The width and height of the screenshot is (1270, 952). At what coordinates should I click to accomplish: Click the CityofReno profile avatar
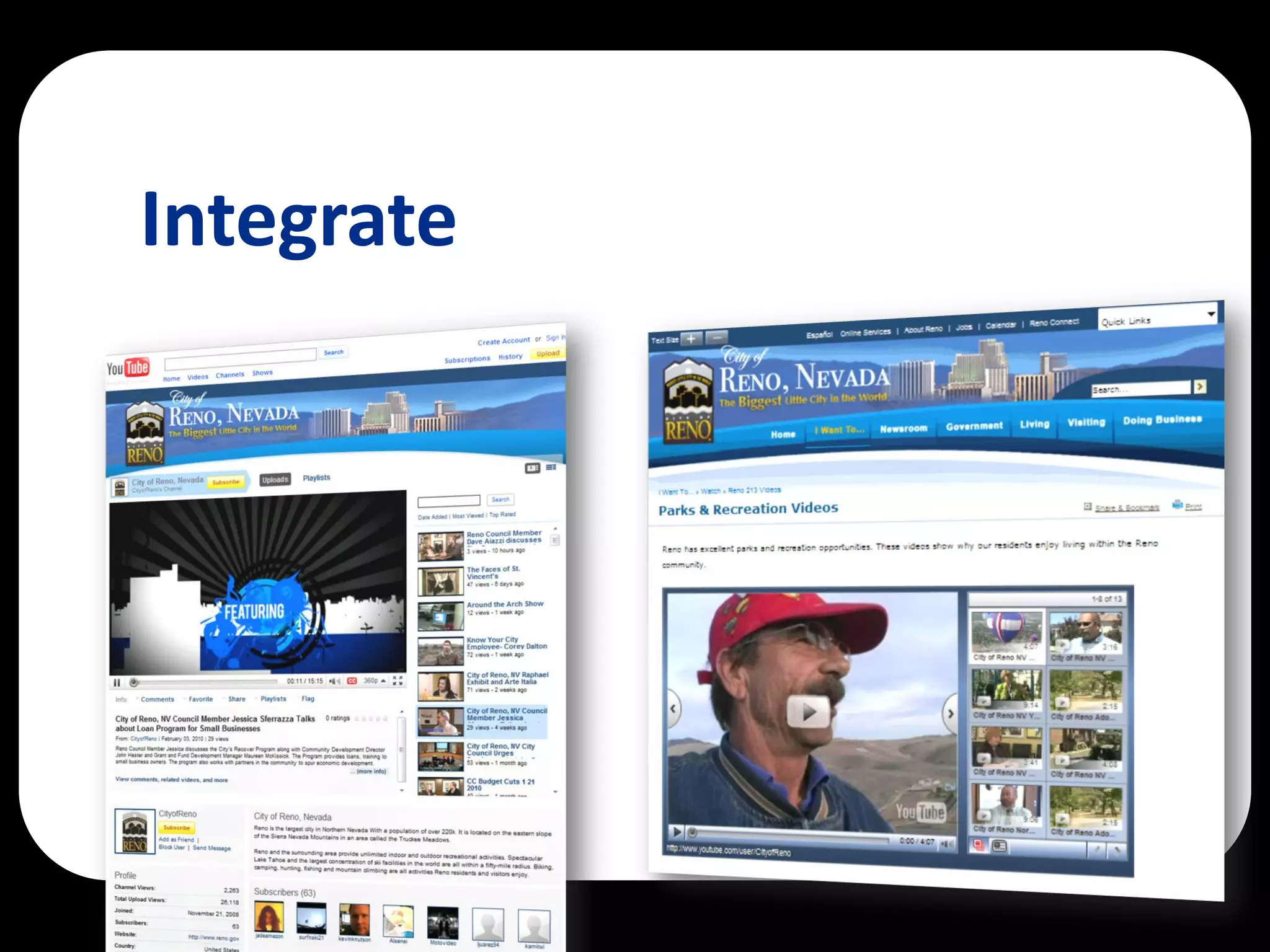pyautogui.click(x=135, y=831)
